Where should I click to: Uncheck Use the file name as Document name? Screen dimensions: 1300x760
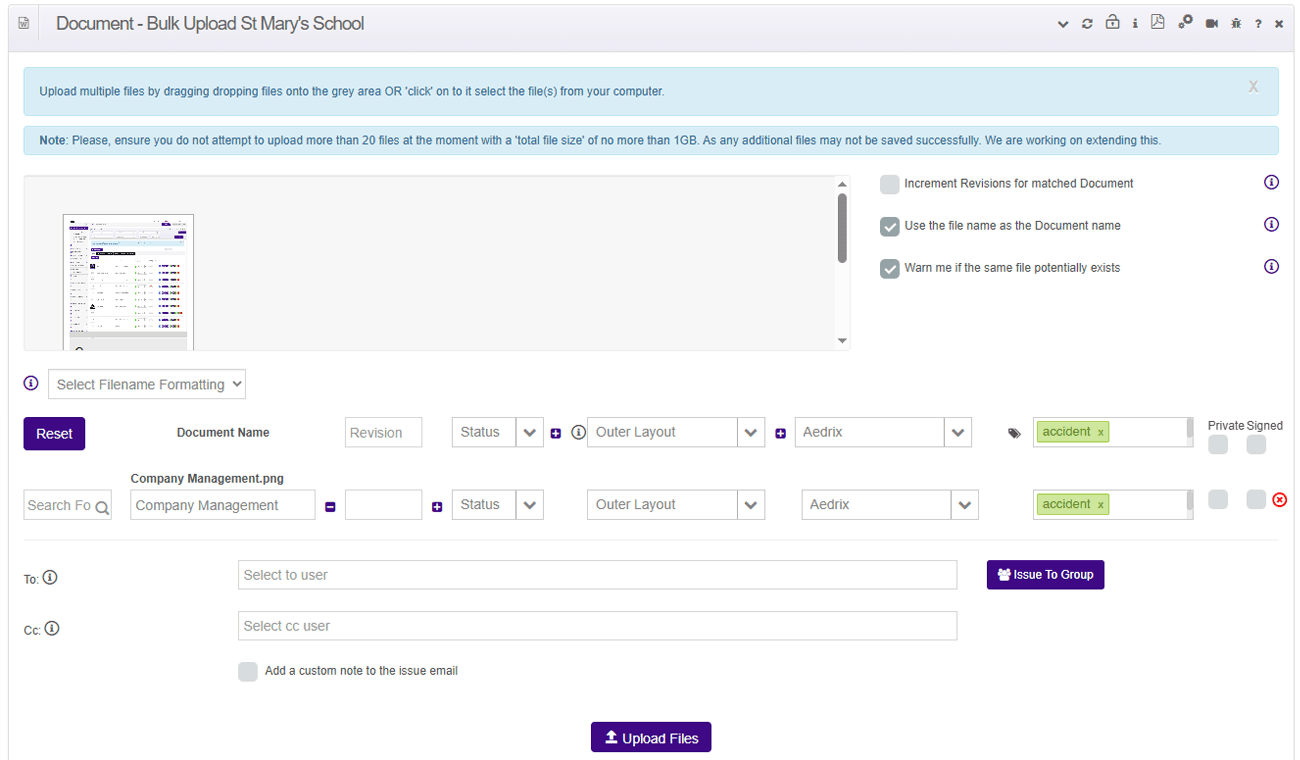click(889, 226)
